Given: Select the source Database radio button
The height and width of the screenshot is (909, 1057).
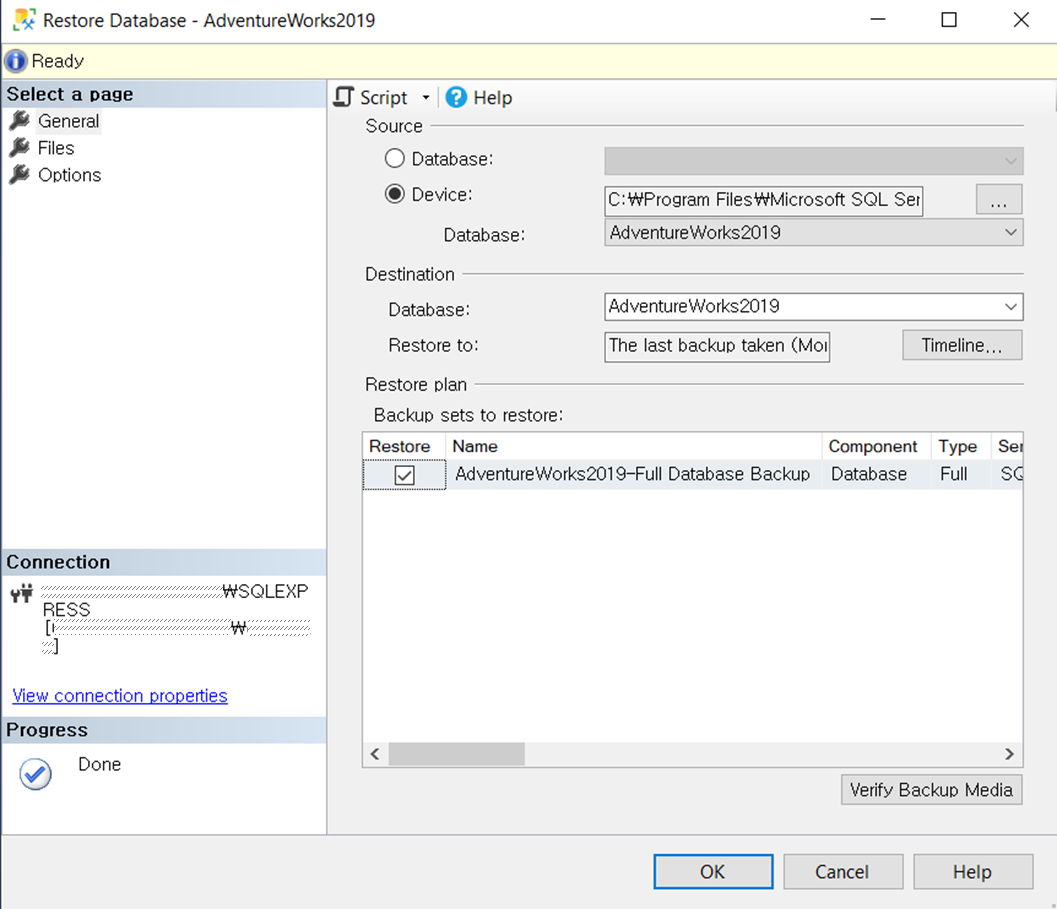Looking at the screenshot, I should click(394, 158).
